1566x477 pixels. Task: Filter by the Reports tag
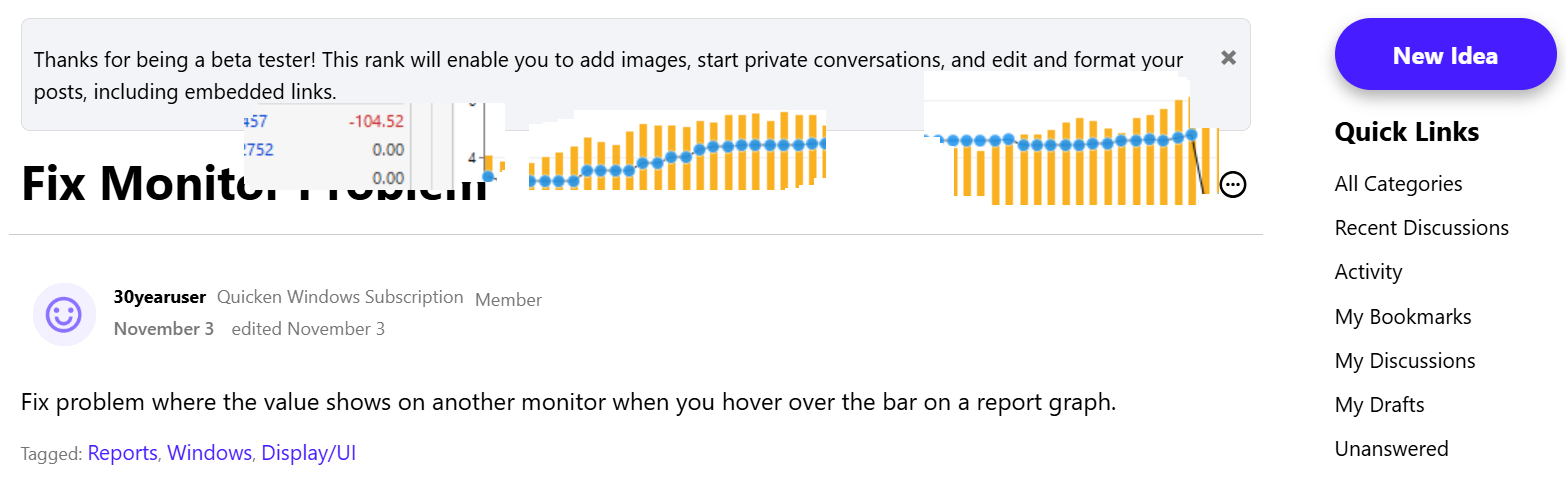pyautogui.click(x=122, y=453)
